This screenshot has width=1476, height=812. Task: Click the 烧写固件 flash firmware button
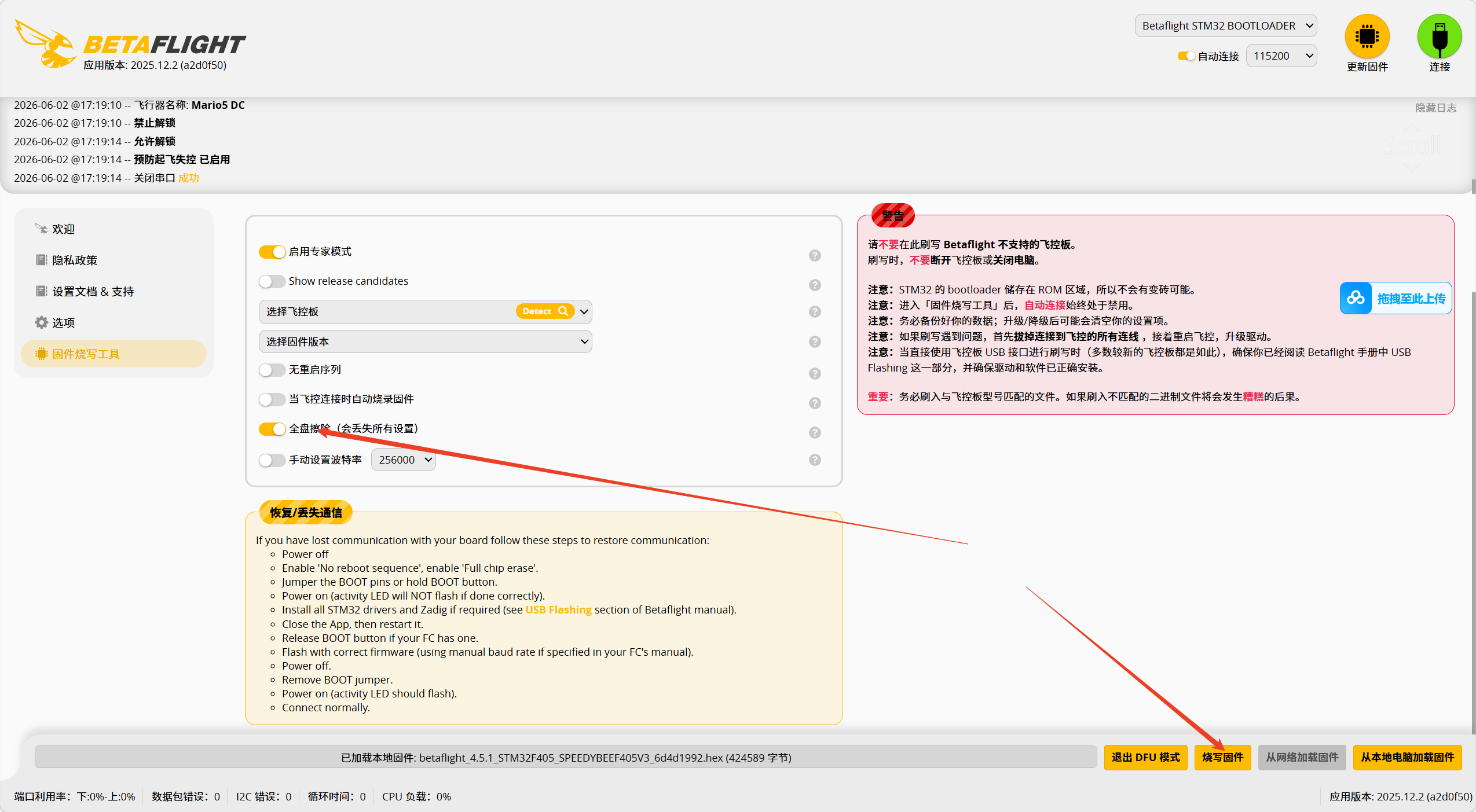click(1222, 757)
